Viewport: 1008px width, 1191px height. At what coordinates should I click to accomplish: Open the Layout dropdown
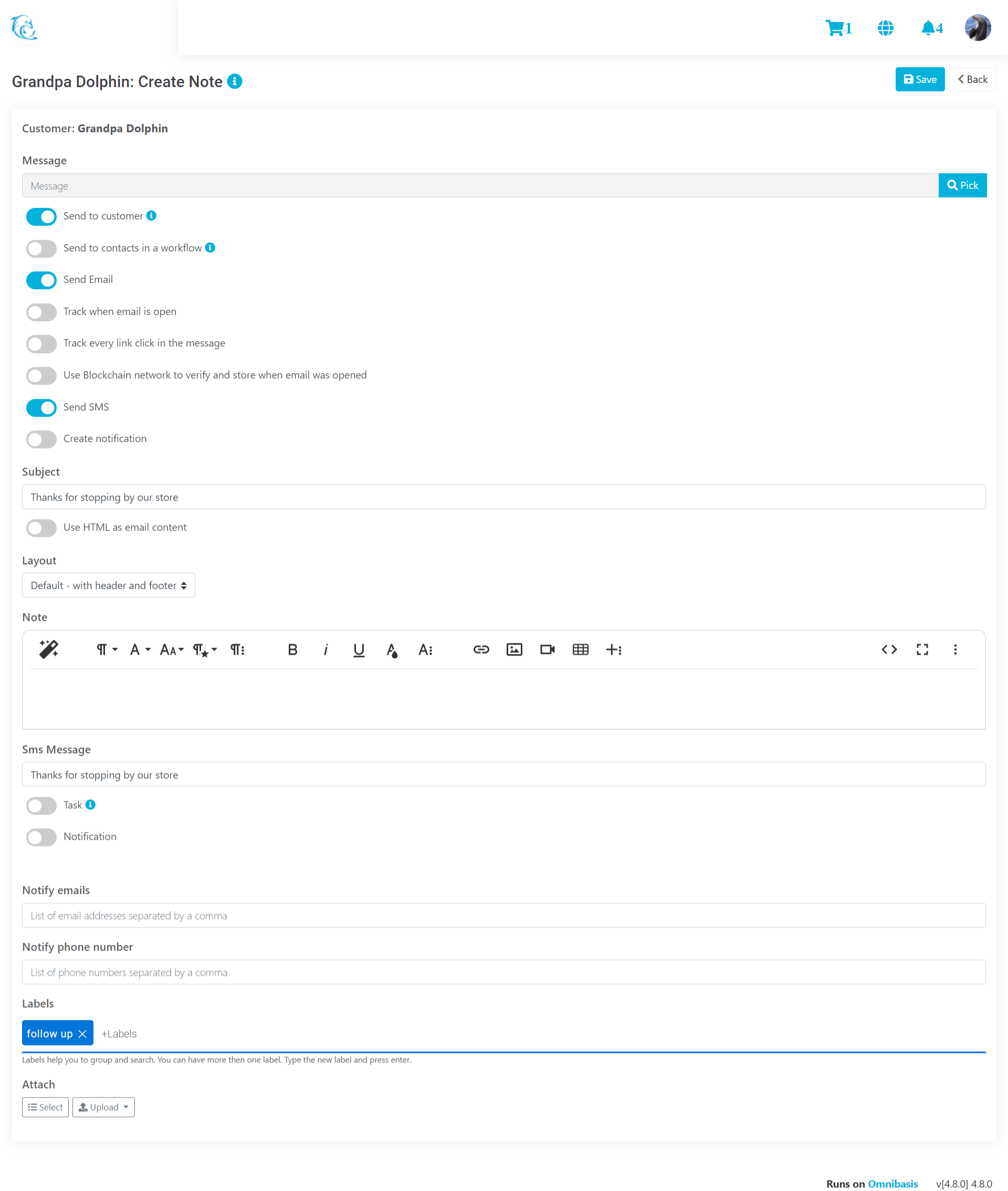pos(109,585)
